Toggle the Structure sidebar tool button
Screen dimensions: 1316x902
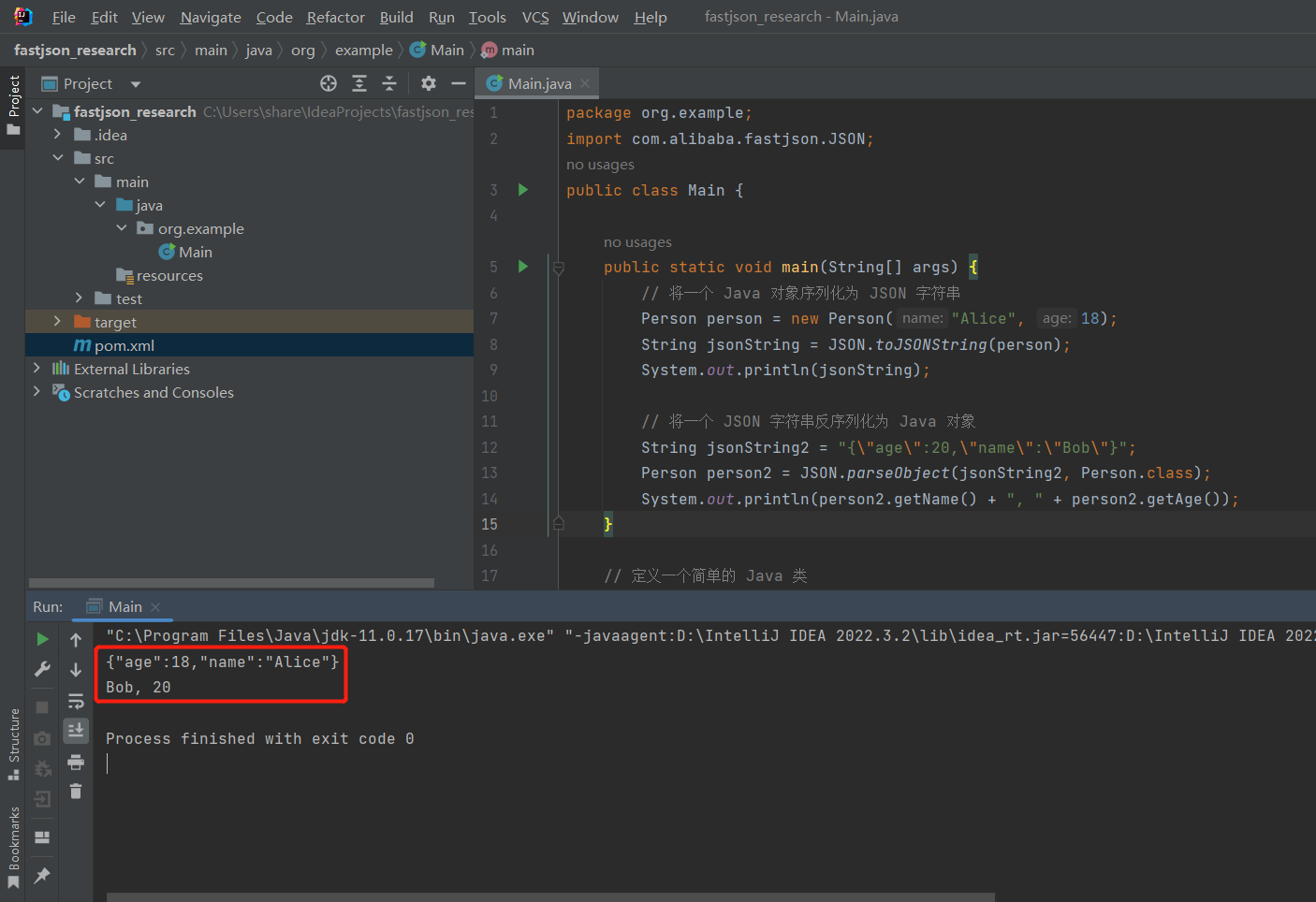coord(13,745)
